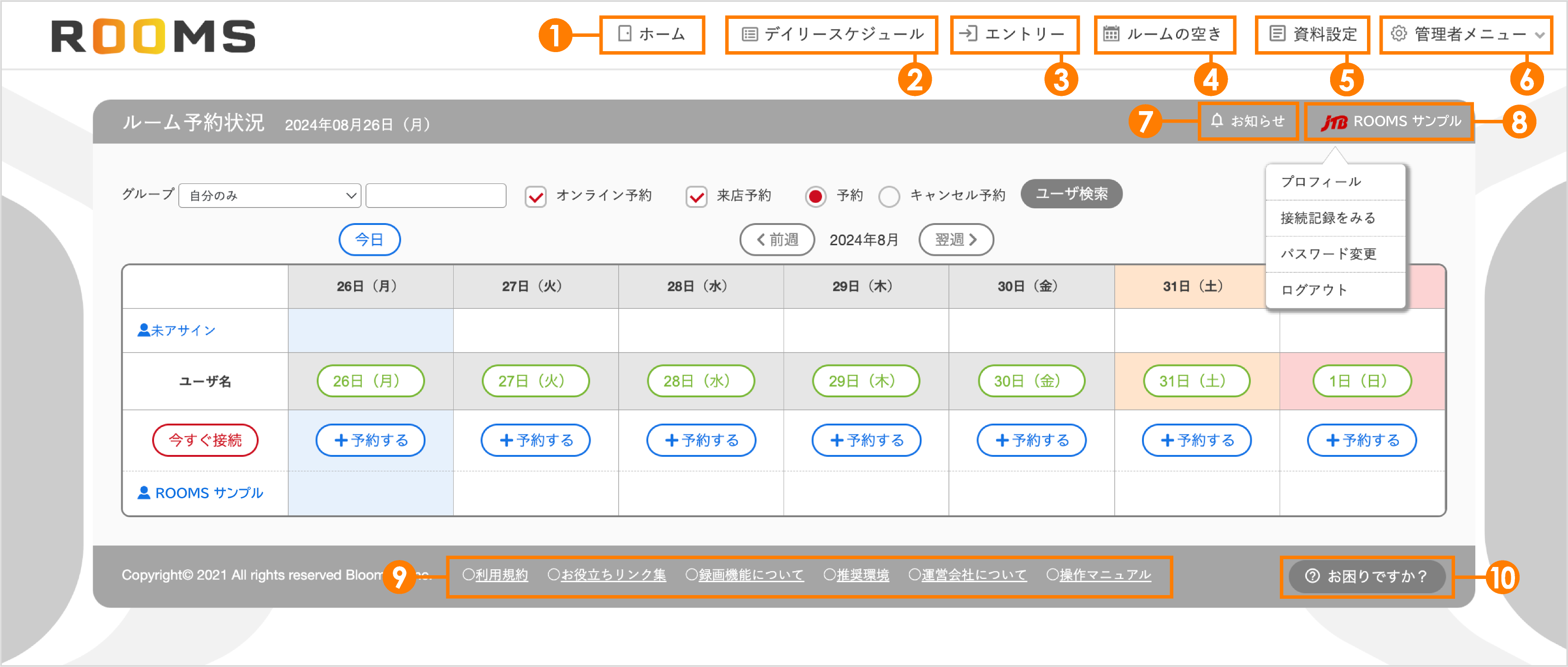Open ルームの空き calendar icon

[1112, 34]
